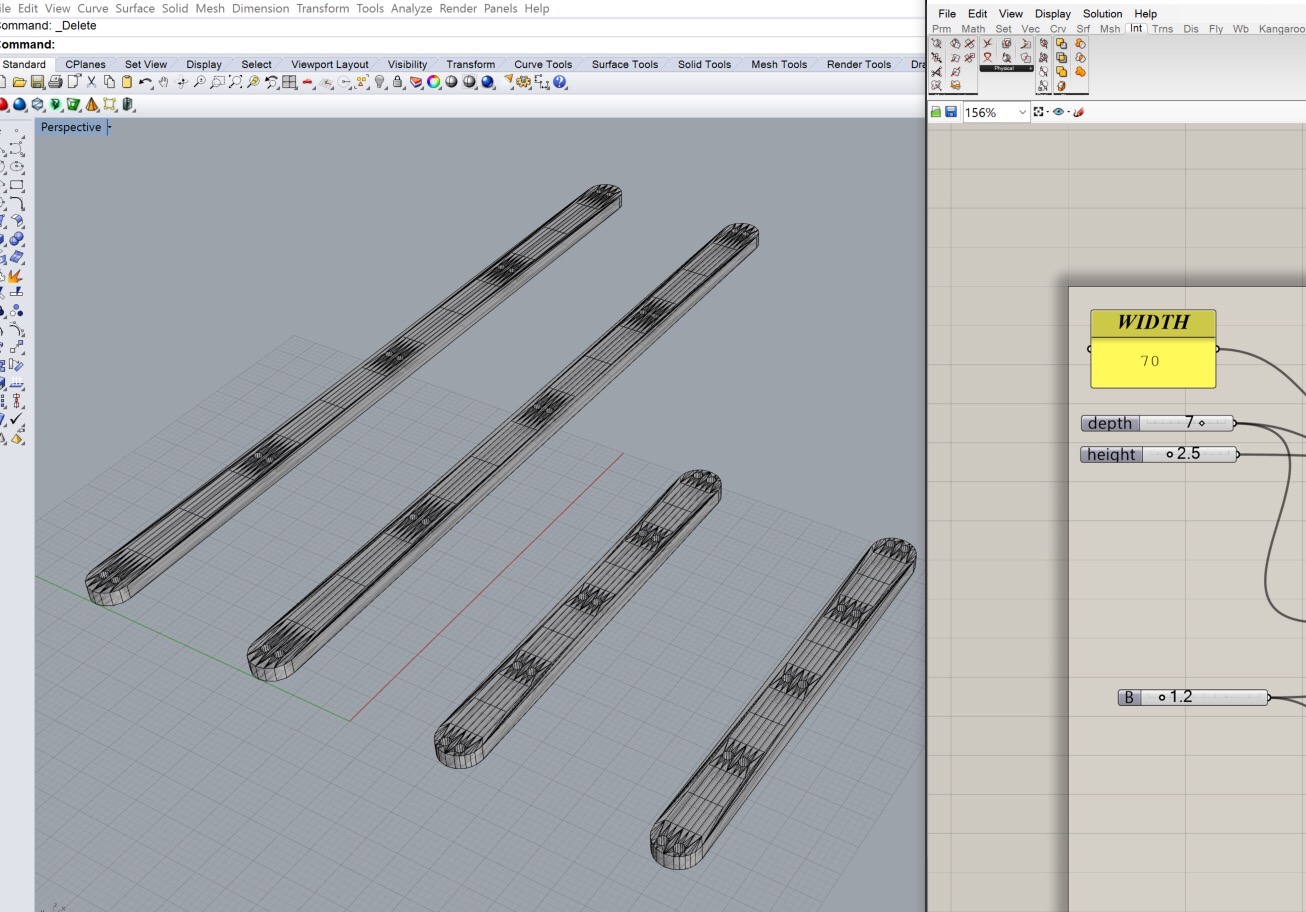This screenshot has width=1306, height=912.
Task: Click Grasshopper sketch brush icon
Action: (x=1079, y=111)
